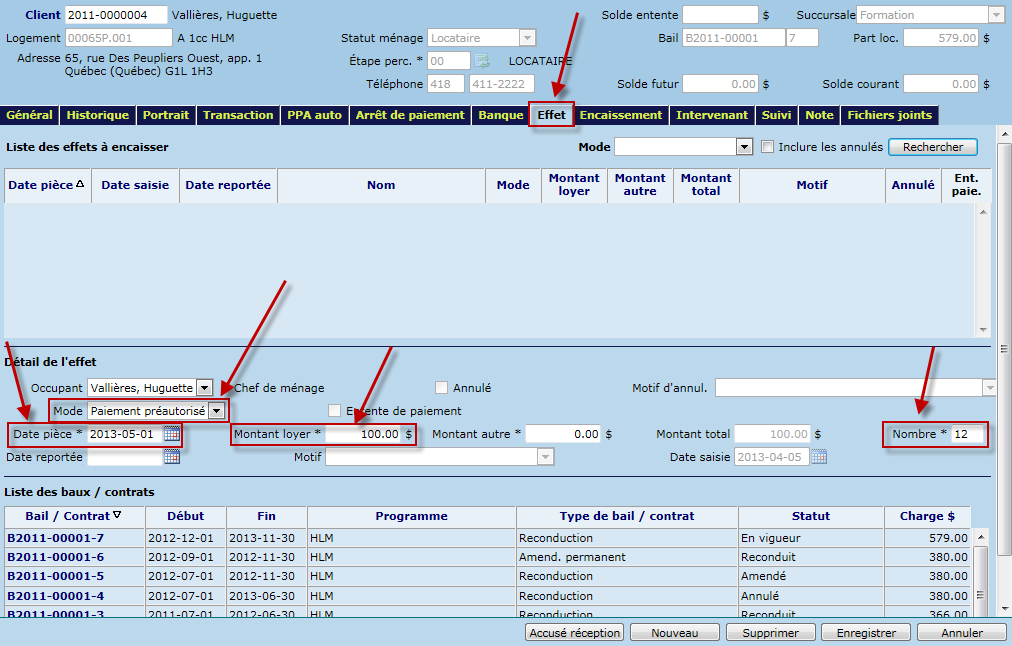Switch to the Encaissement tab
This screenshot has height=646, width=1012.
620,115
